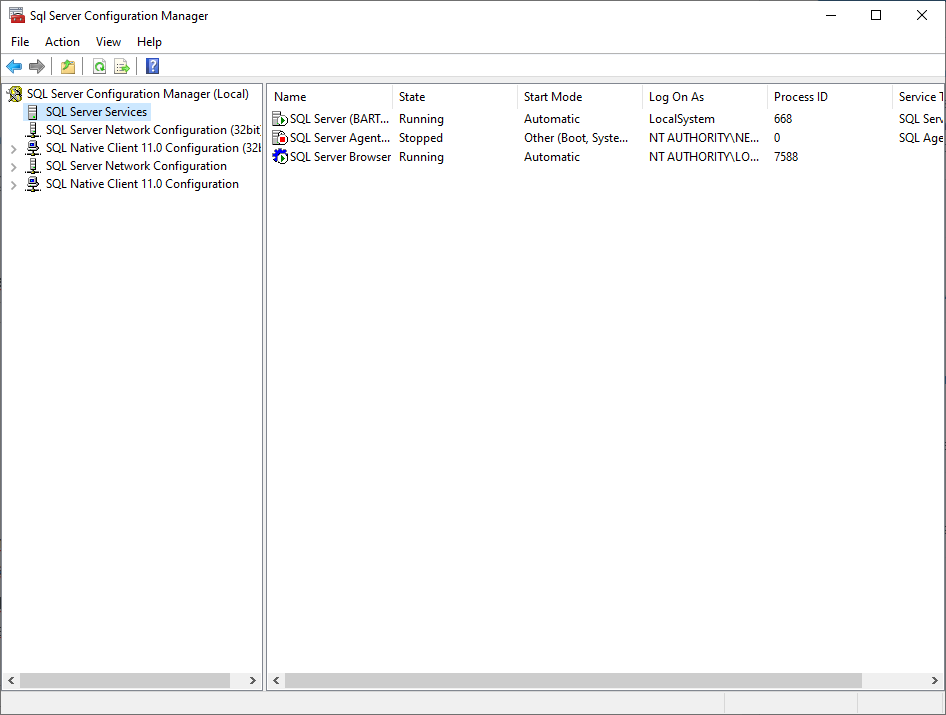Sort by the State column header
The height and width of the screenshot is (715, 946).
point(455,97)
